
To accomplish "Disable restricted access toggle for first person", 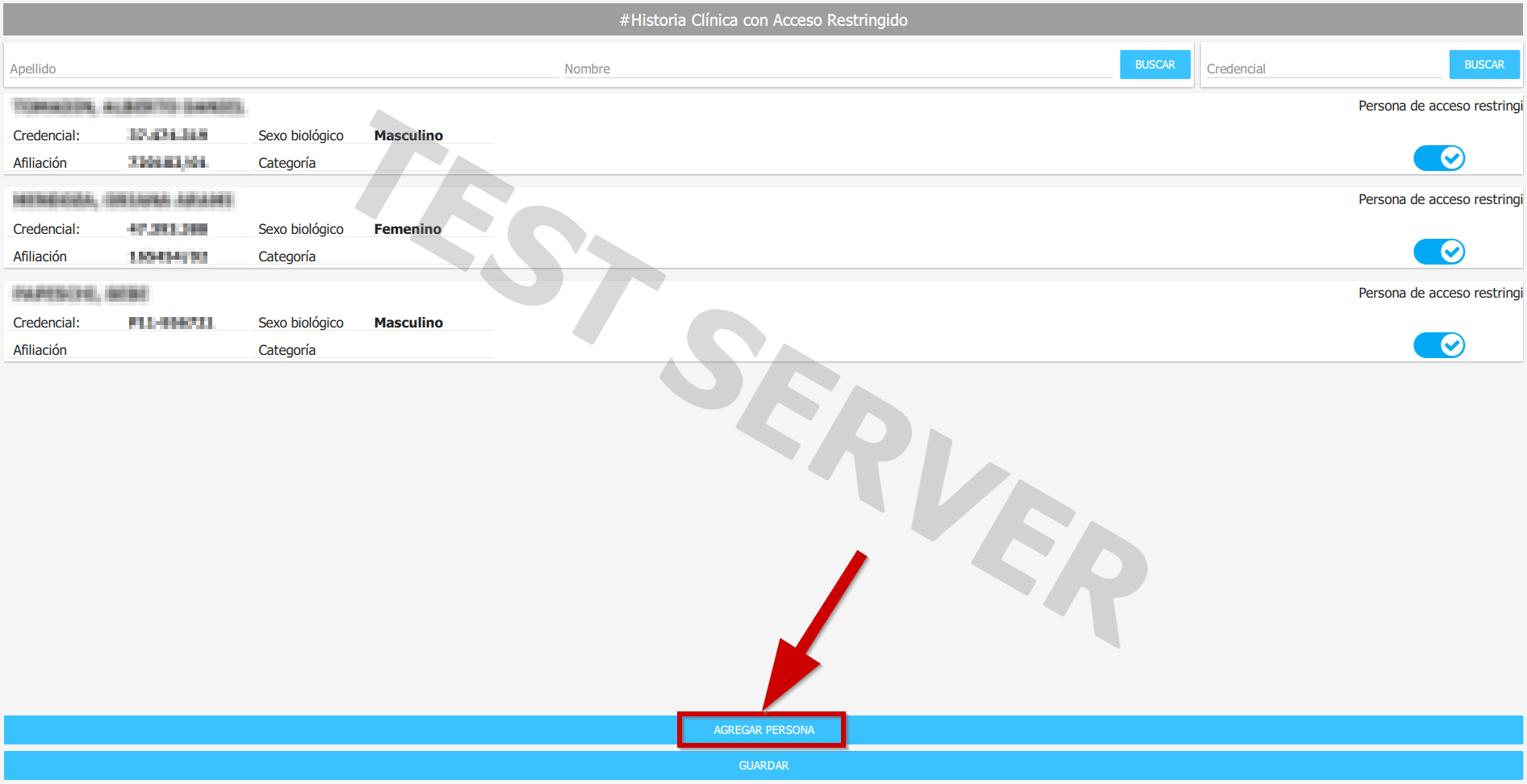I will pos(1438,158).
